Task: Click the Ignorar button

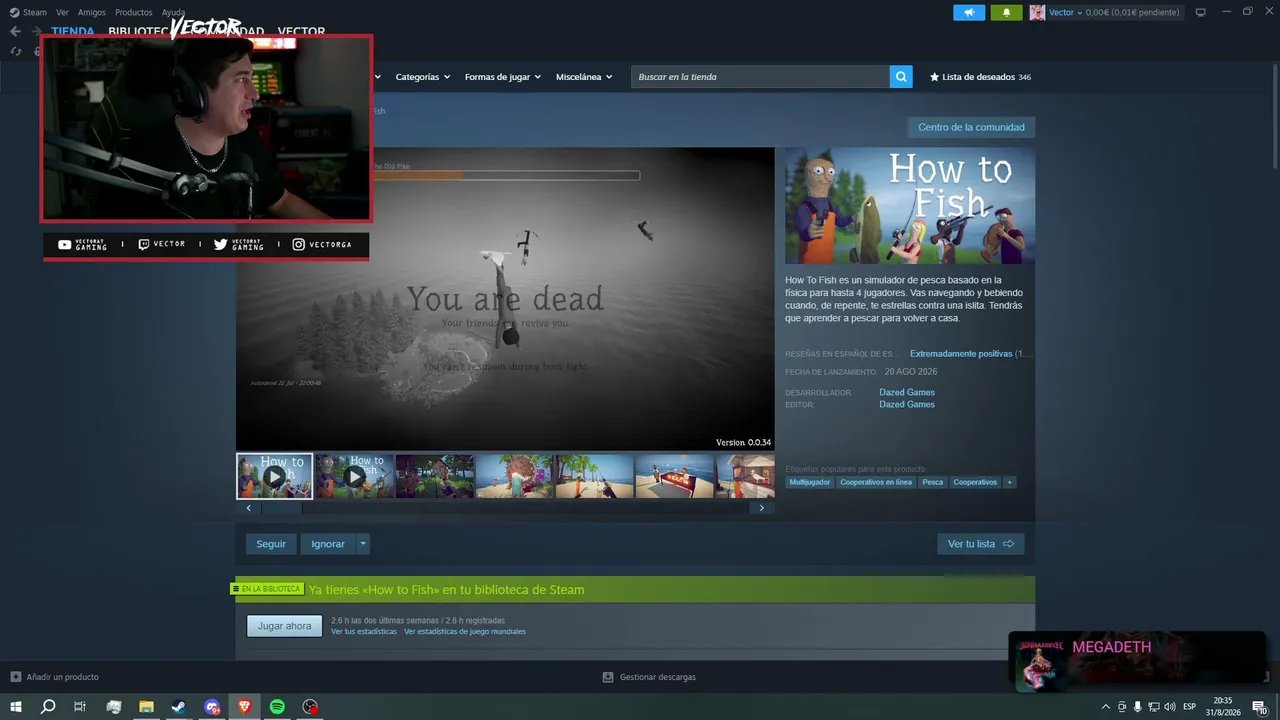Action: (328, 544)
